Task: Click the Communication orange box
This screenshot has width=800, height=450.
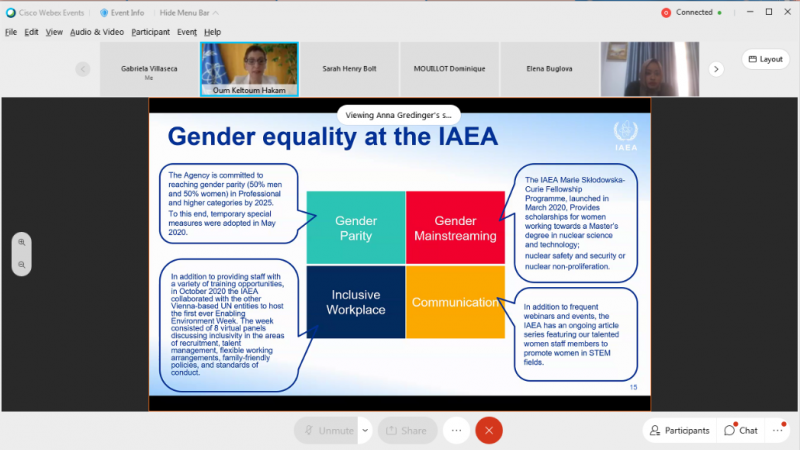Action: (455, 302)
